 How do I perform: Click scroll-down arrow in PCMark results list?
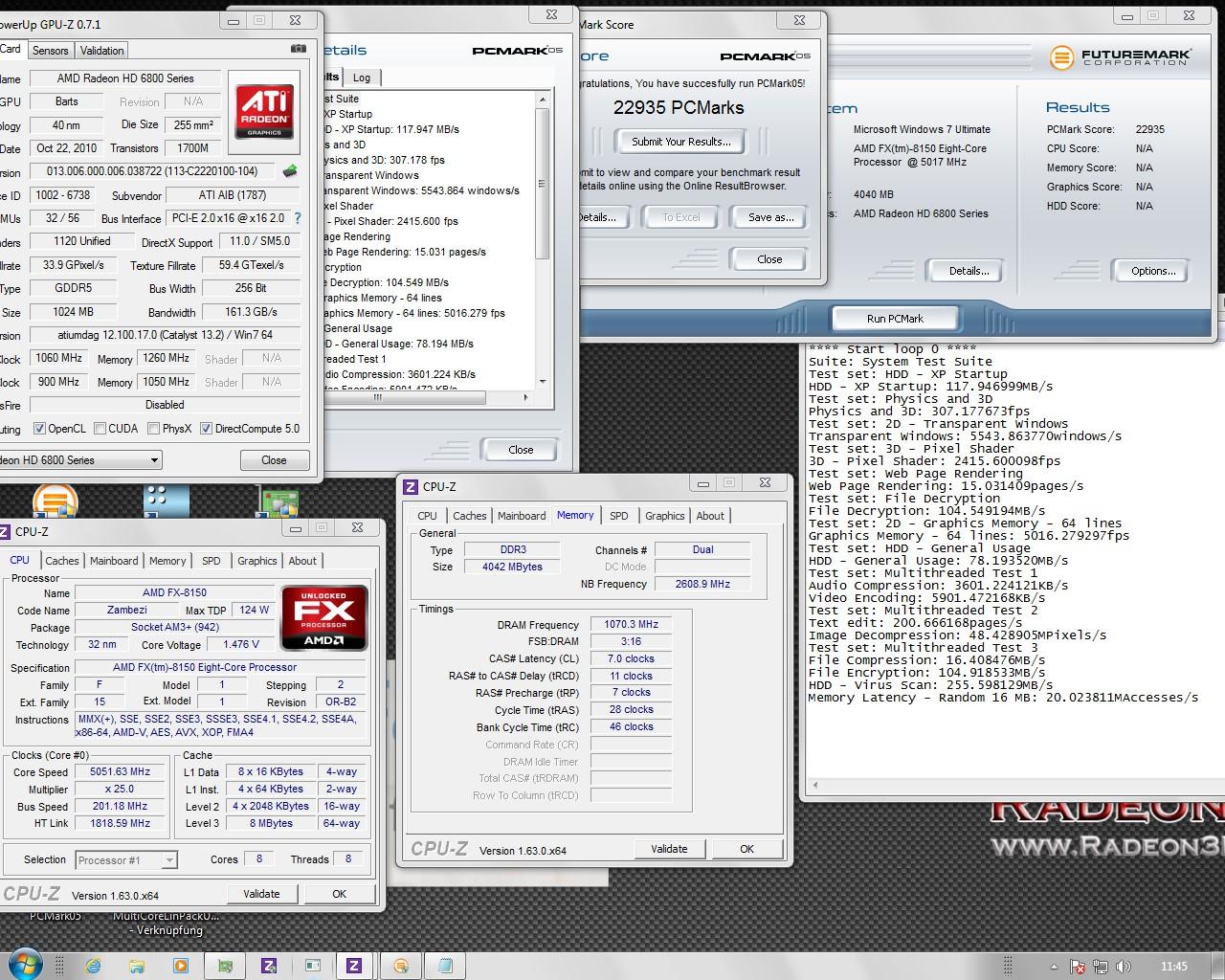(x=543, y=381)
